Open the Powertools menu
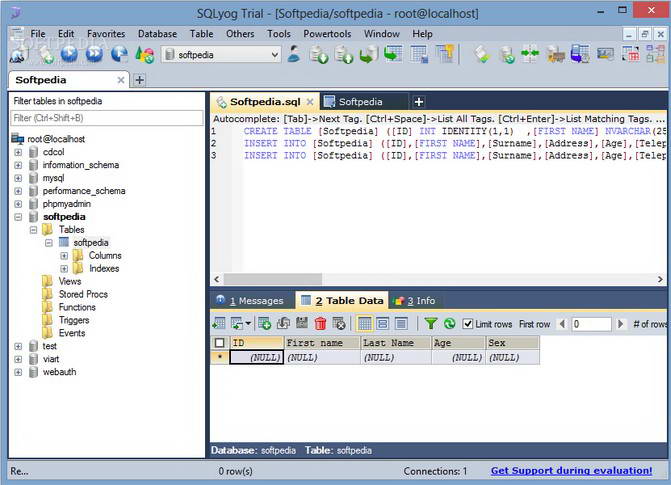Image resolution: width=671 pixels, height=485 pixels. coord(327,34)
